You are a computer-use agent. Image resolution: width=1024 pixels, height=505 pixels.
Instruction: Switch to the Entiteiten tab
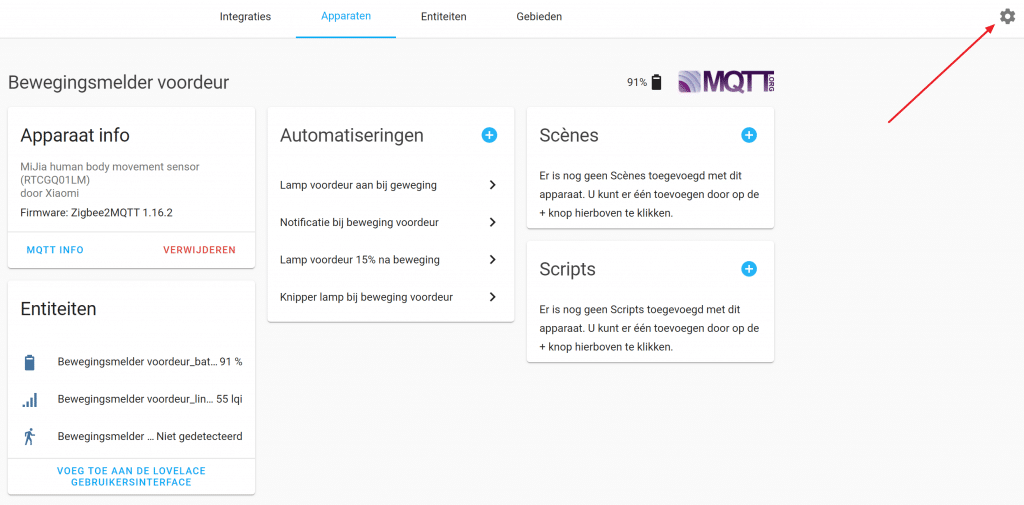point(443,17)
